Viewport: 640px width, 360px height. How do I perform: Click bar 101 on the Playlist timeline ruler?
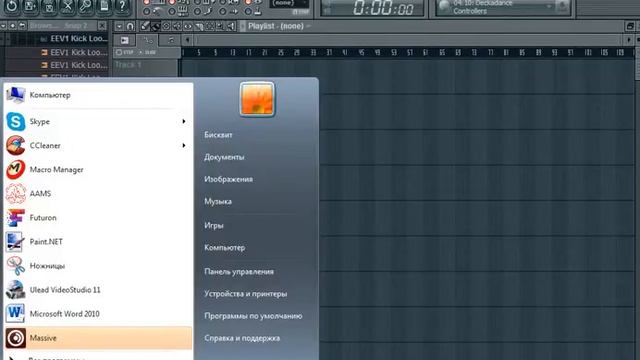(588, 52)
